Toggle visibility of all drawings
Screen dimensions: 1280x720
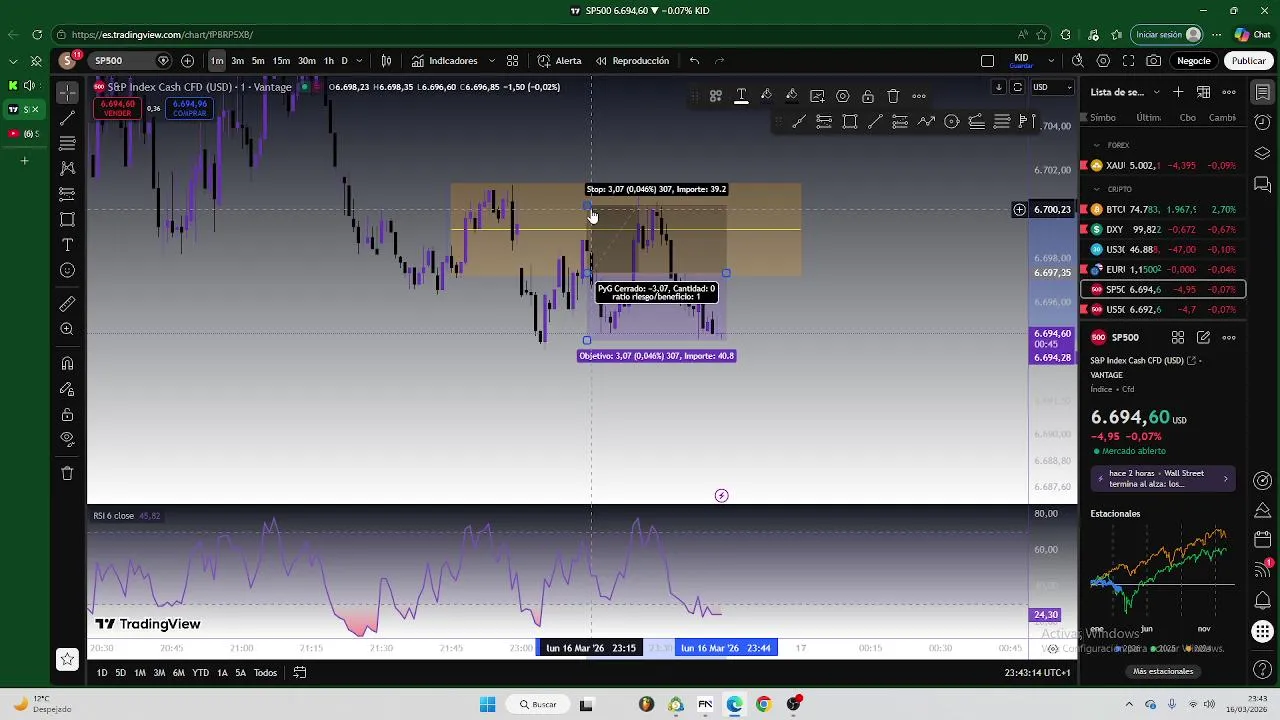coord(67,439)
